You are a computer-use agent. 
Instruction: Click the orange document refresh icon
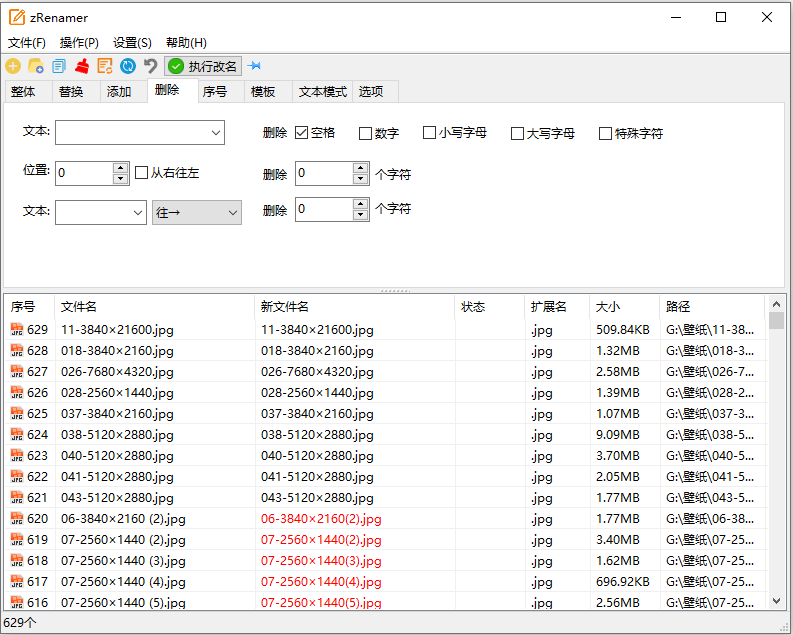pyautogui.click(x=105, y=66)
